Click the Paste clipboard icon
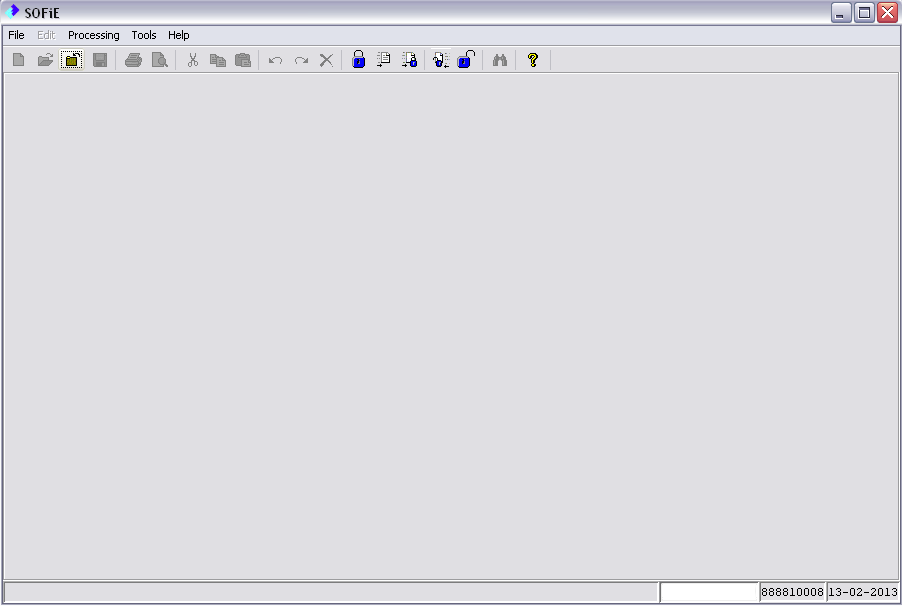The image size is (902, 606). tap(243, 60)
